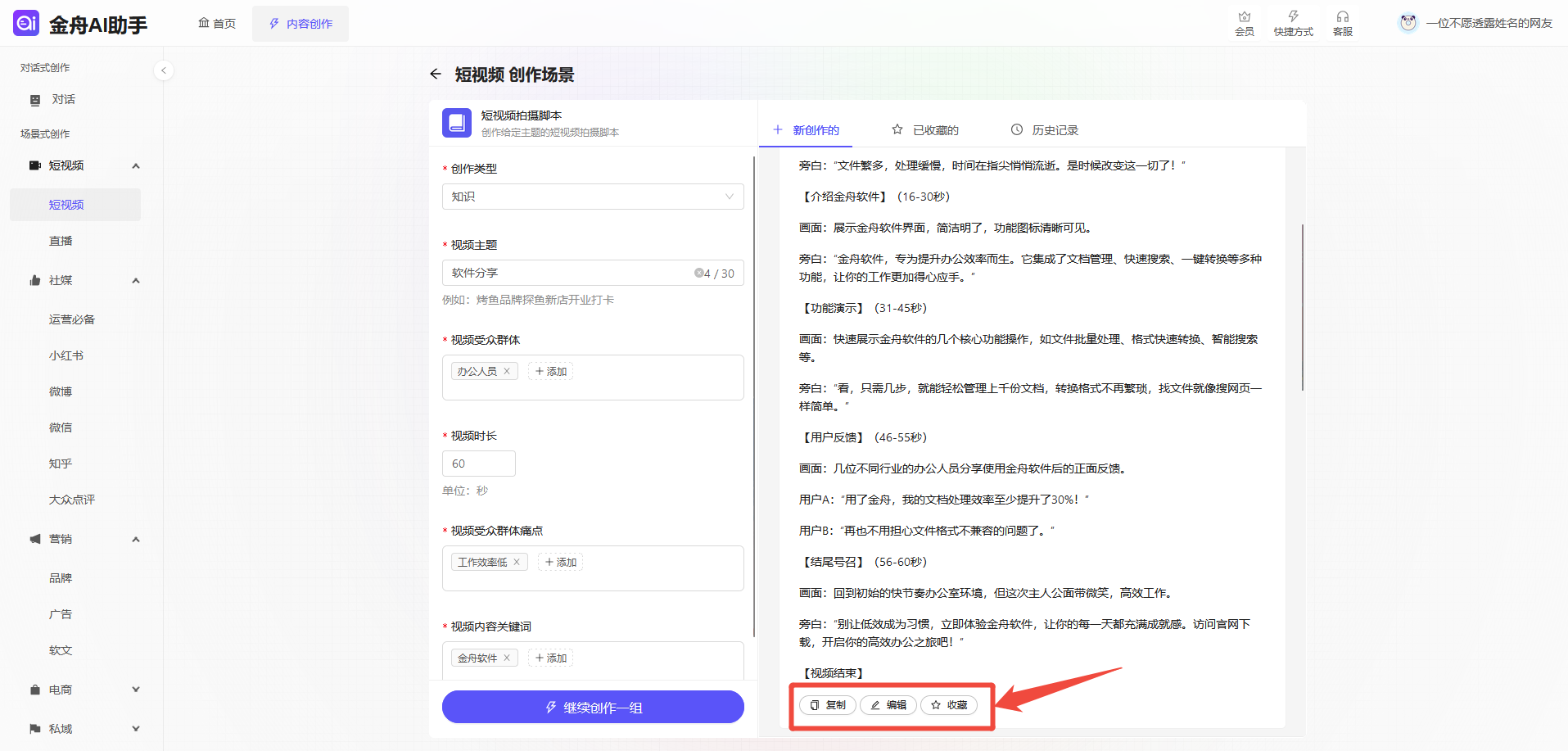
Task: Click the 视频主题 input field with 软件分享
Action: (x=593, y=273)
